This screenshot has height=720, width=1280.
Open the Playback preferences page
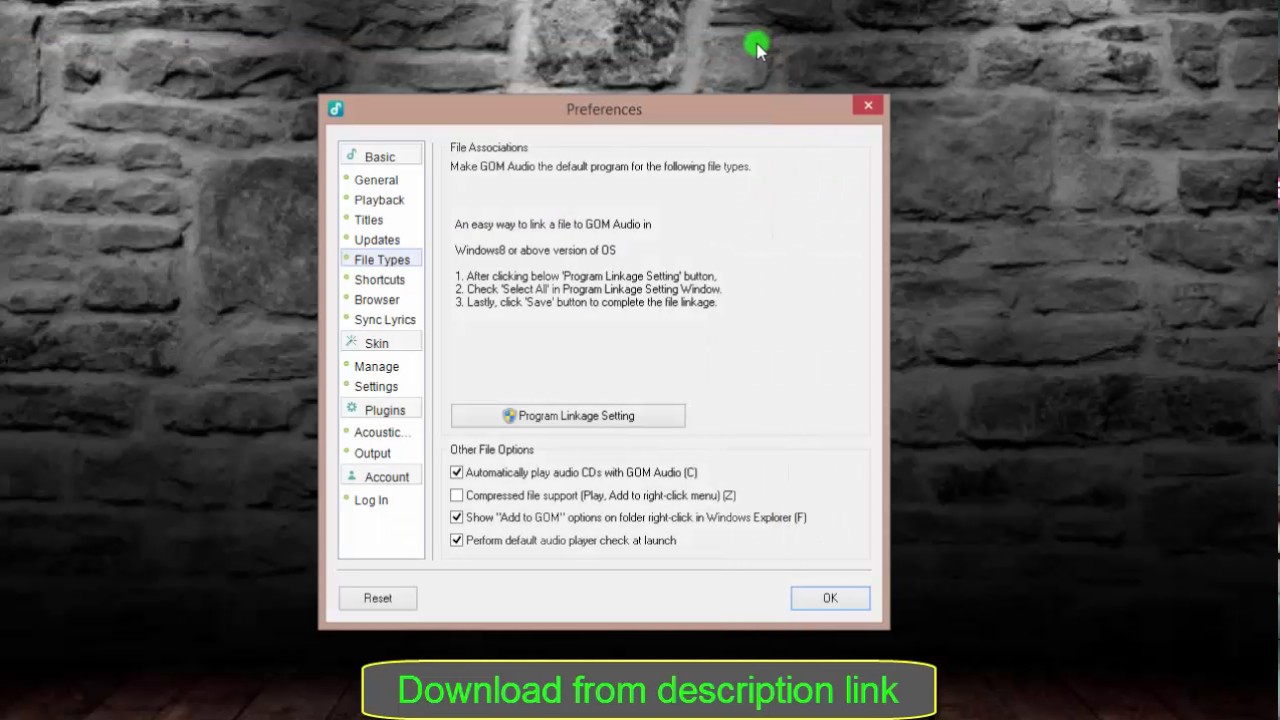[x=379, y=200]
